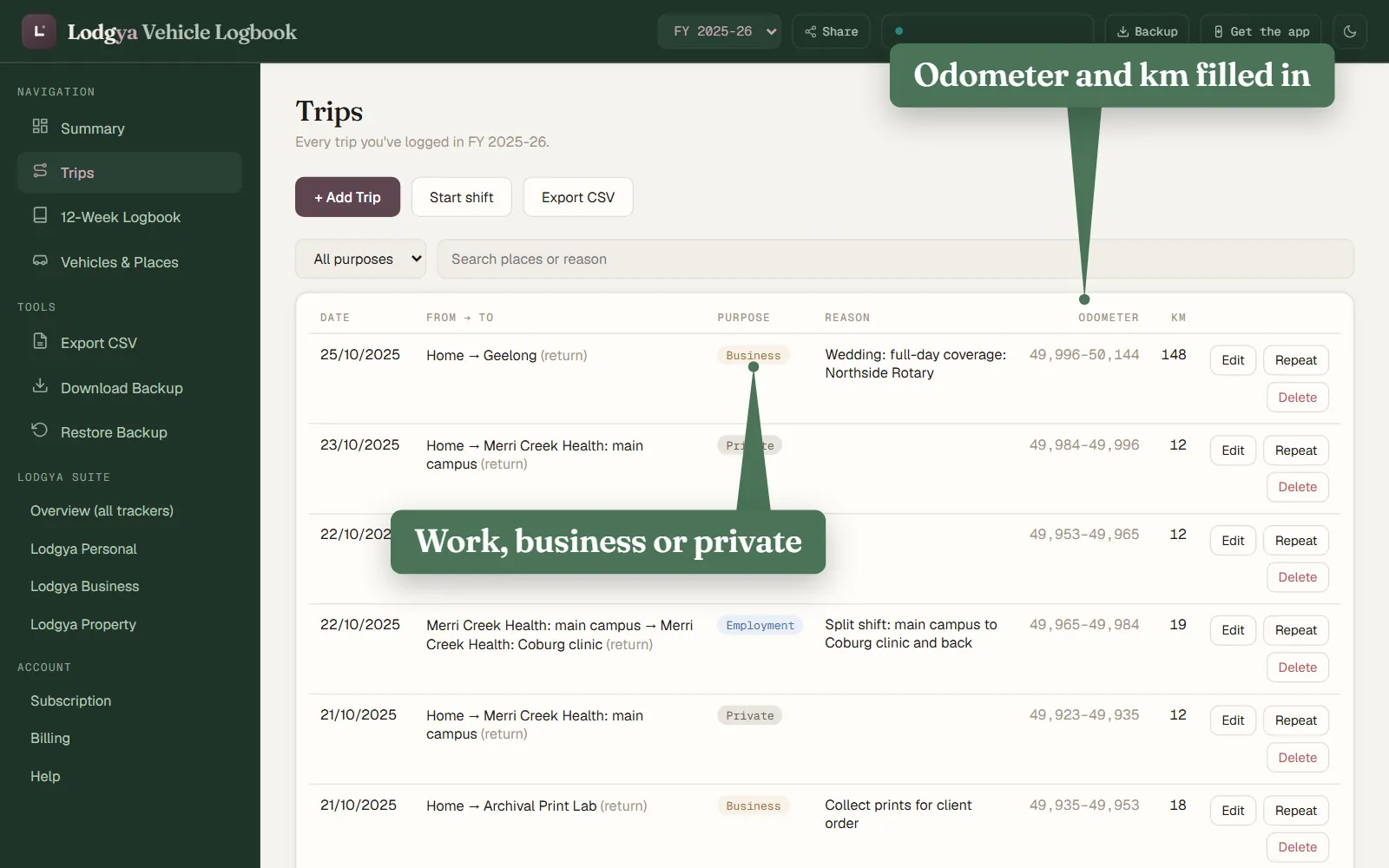Click the Export CSV document icon
The image size is (1389, 868).
40,341
